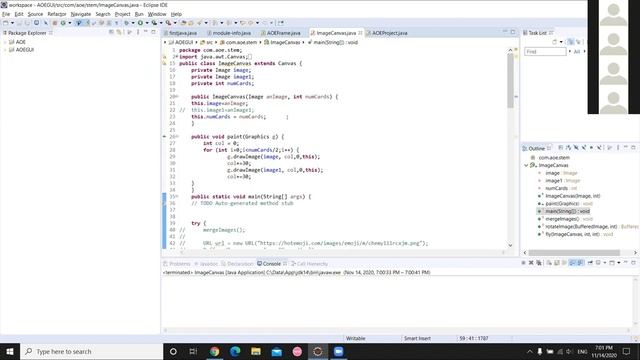This screenshot has height=360, width=640.
Task: Click the Open Console icon
Action: [612, 263]
